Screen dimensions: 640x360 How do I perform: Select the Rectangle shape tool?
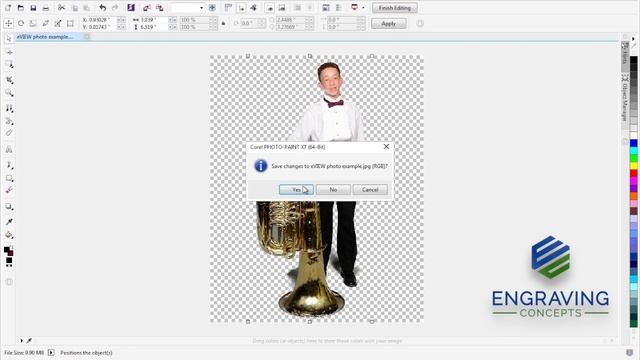coord(9,178)
